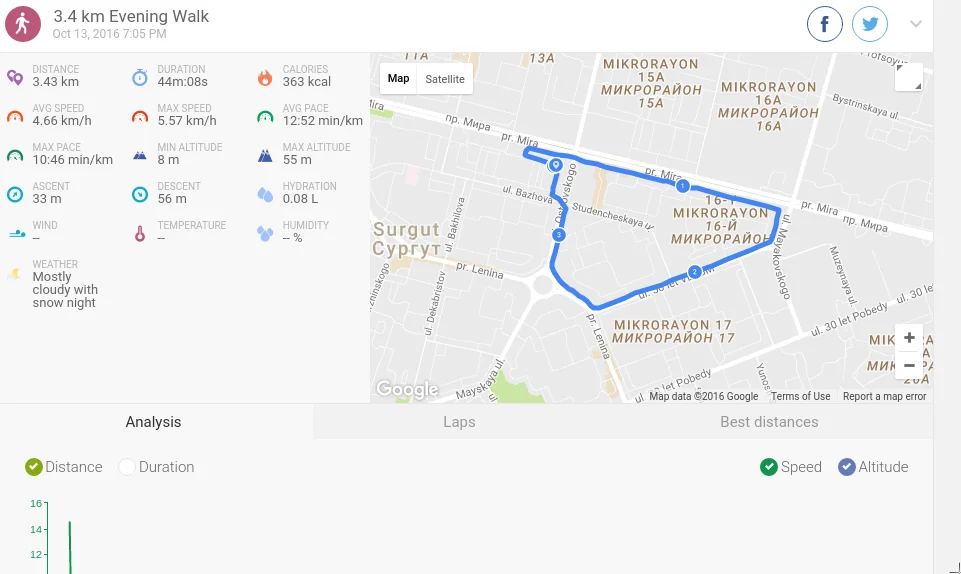
Task: Click the walking activity icon
Action: [x=23, y=24]
